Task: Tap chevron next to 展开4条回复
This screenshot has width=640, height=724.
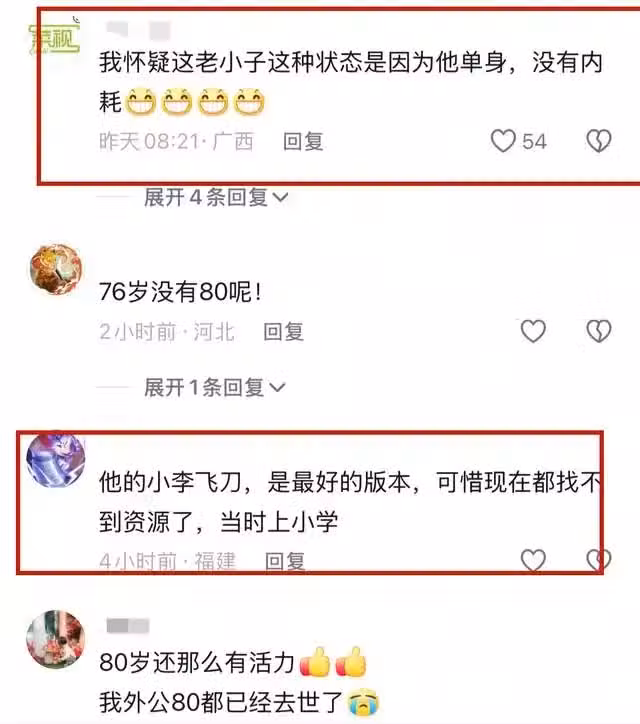Action: 280,199
